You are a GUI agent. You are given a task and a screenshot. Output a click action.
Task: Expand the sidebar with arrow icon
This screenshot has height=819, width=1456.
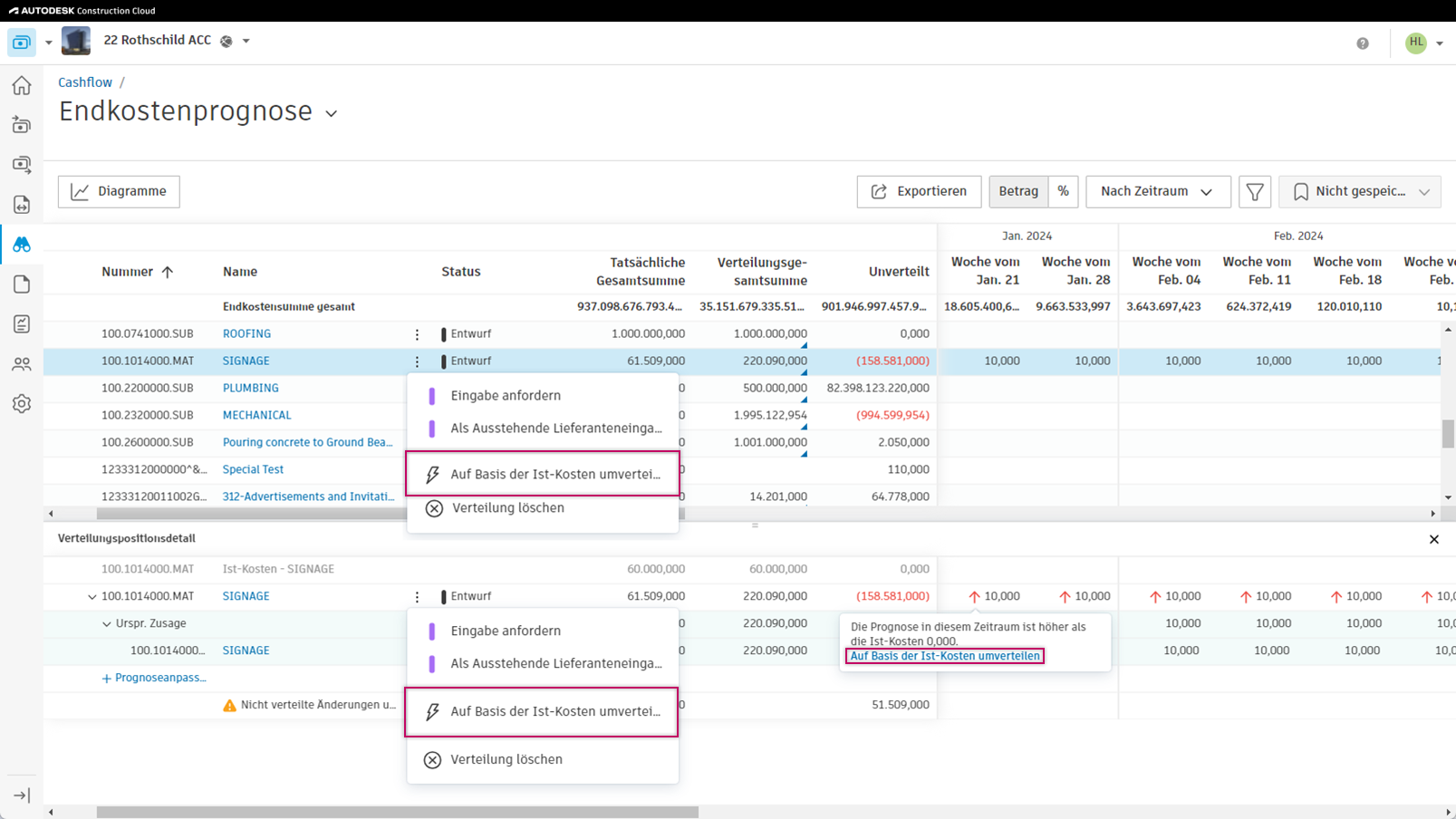(x=22, y=795)
